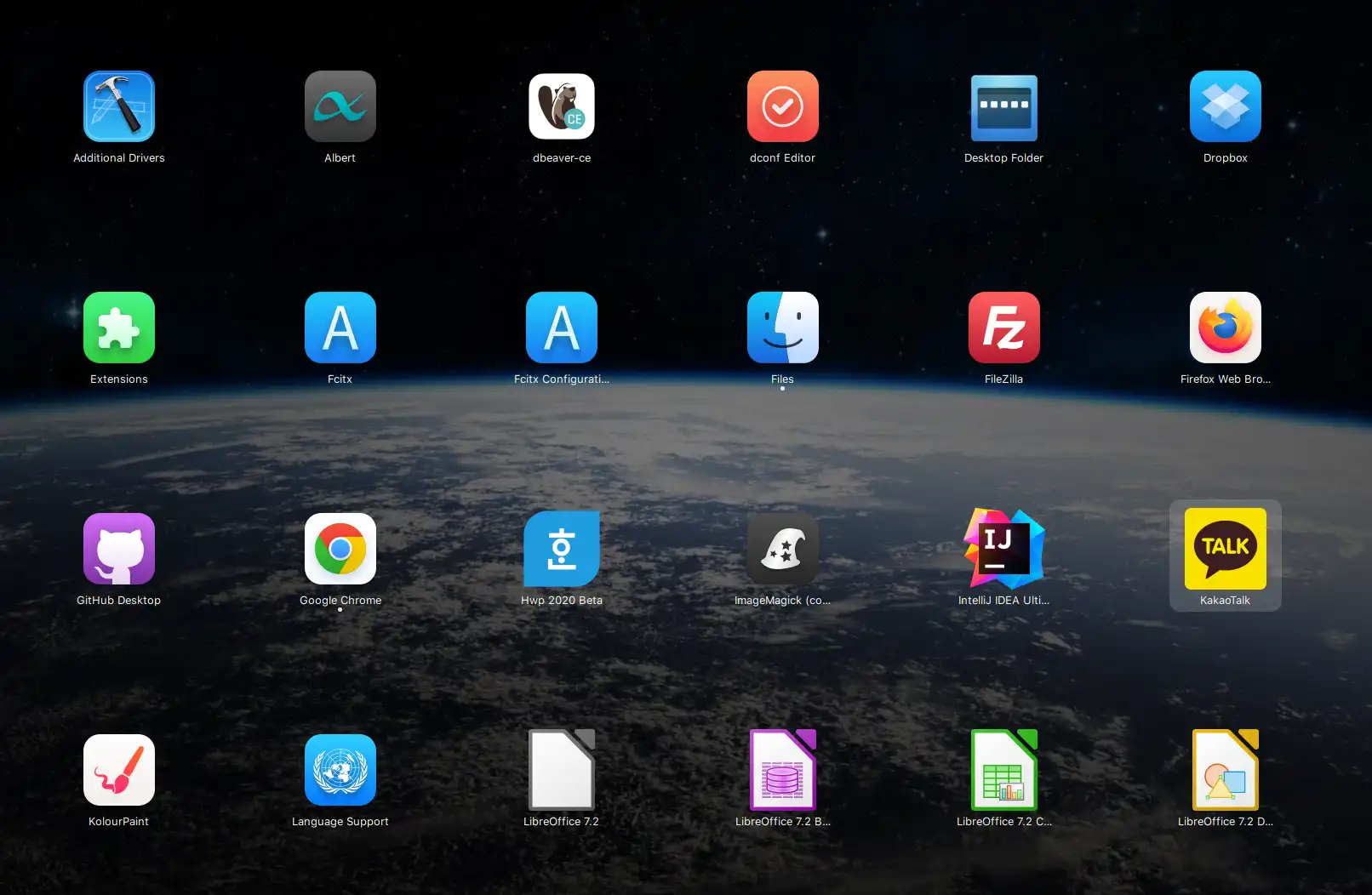Image resolution: width=1372 pixels, height=895 pixels.
Task: Launch the IntelliJ IDEA Ultimate icon
Action: pyautogui.click(x=1004, y=549)
